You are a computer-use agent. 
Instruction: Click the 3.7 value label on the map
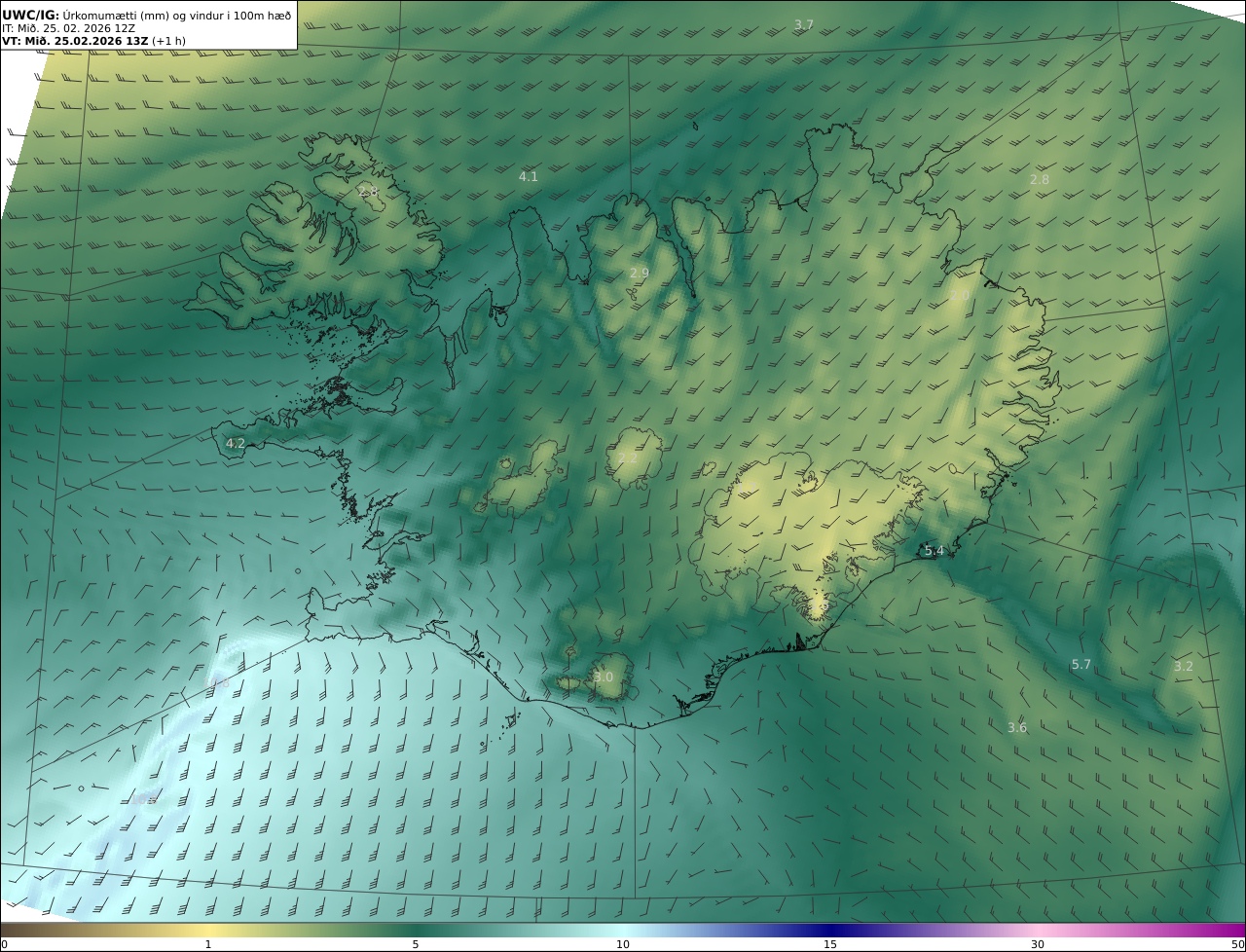(x=804, y=24)
